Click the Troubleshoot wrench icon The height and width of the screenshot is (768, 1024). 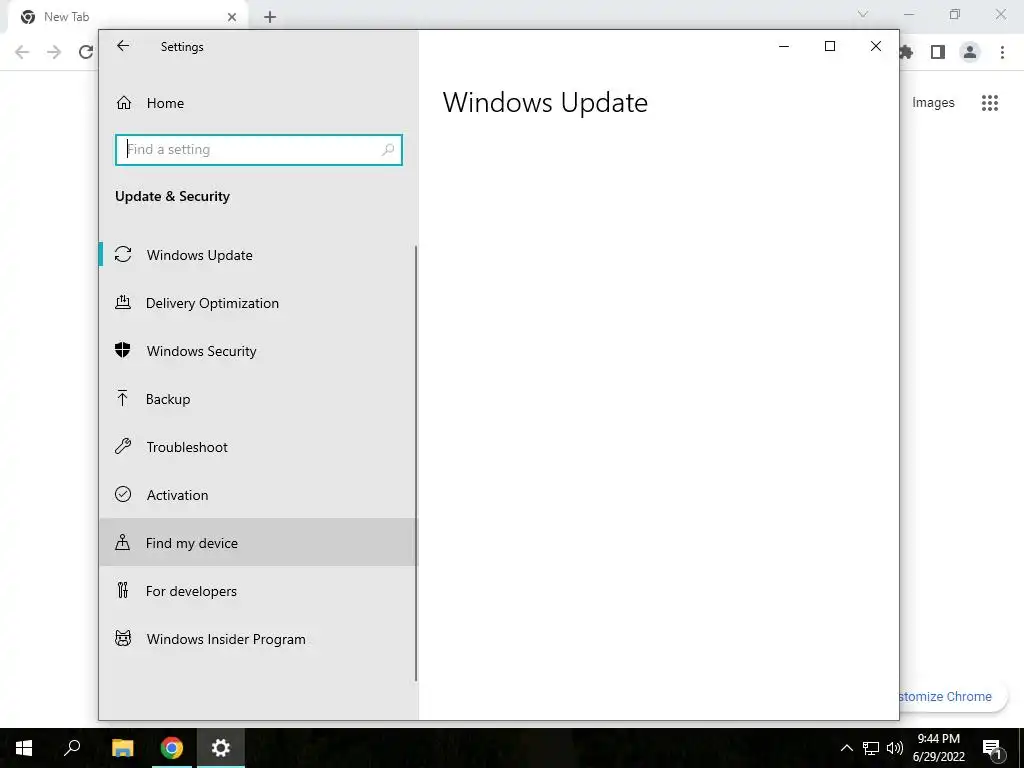pyautogui.click(x=123, y=447)
